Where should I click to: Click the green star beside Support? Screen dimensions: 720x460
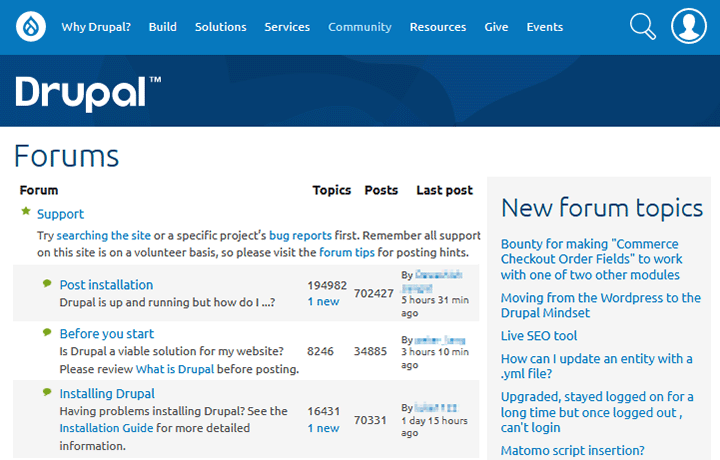[25, 212]
